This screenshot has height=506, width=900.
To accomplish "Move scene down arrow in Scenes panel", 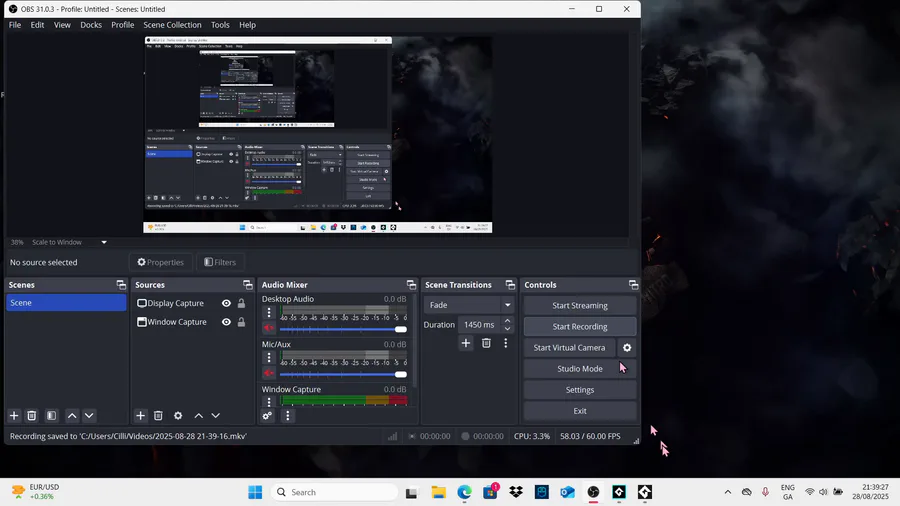I will pos(89,415).
